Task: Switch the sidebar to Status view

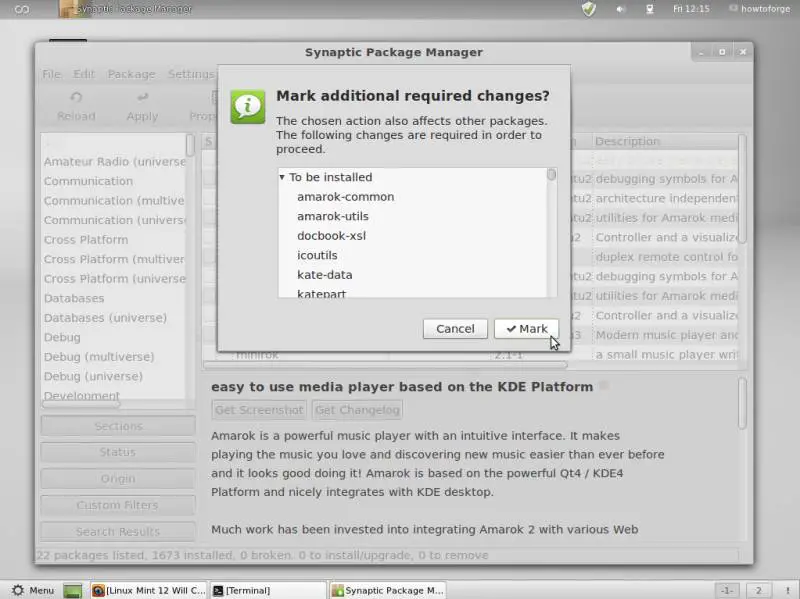Action: 118,452
